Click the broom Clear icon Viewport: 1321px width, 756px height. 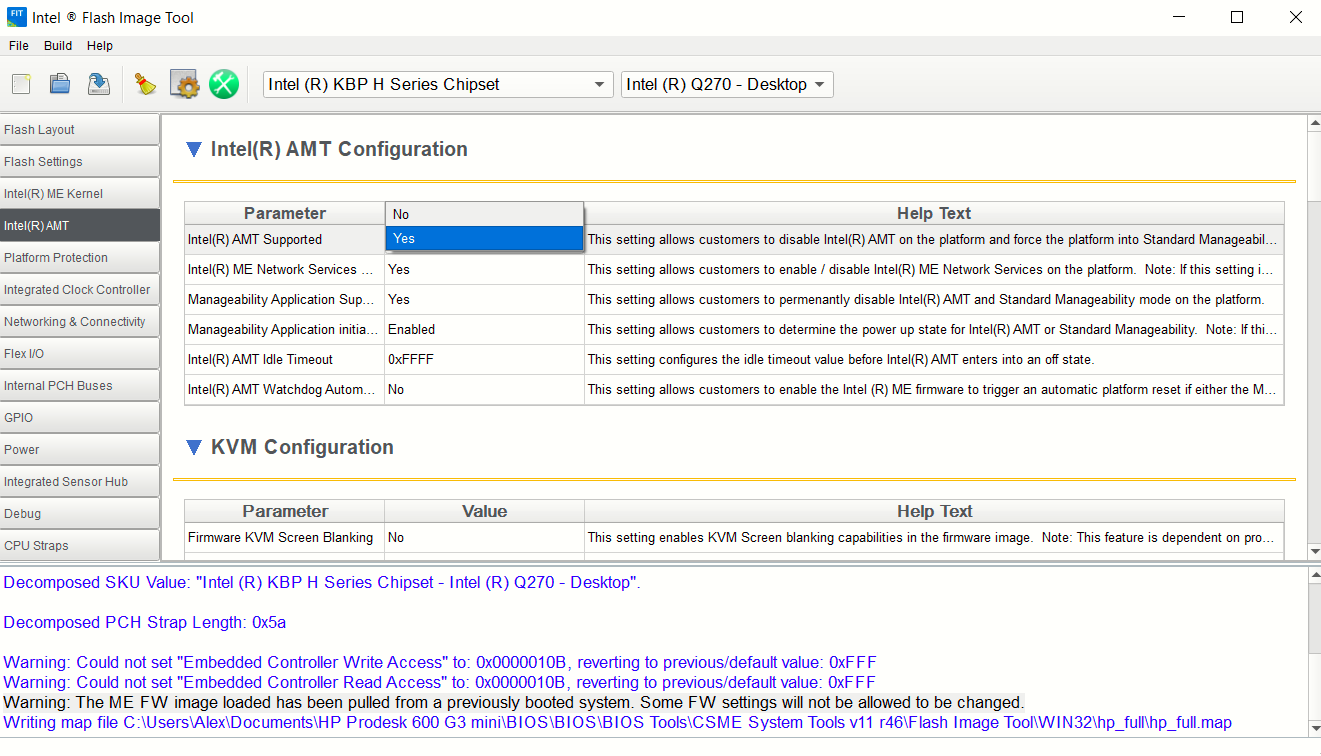(146, 84)
